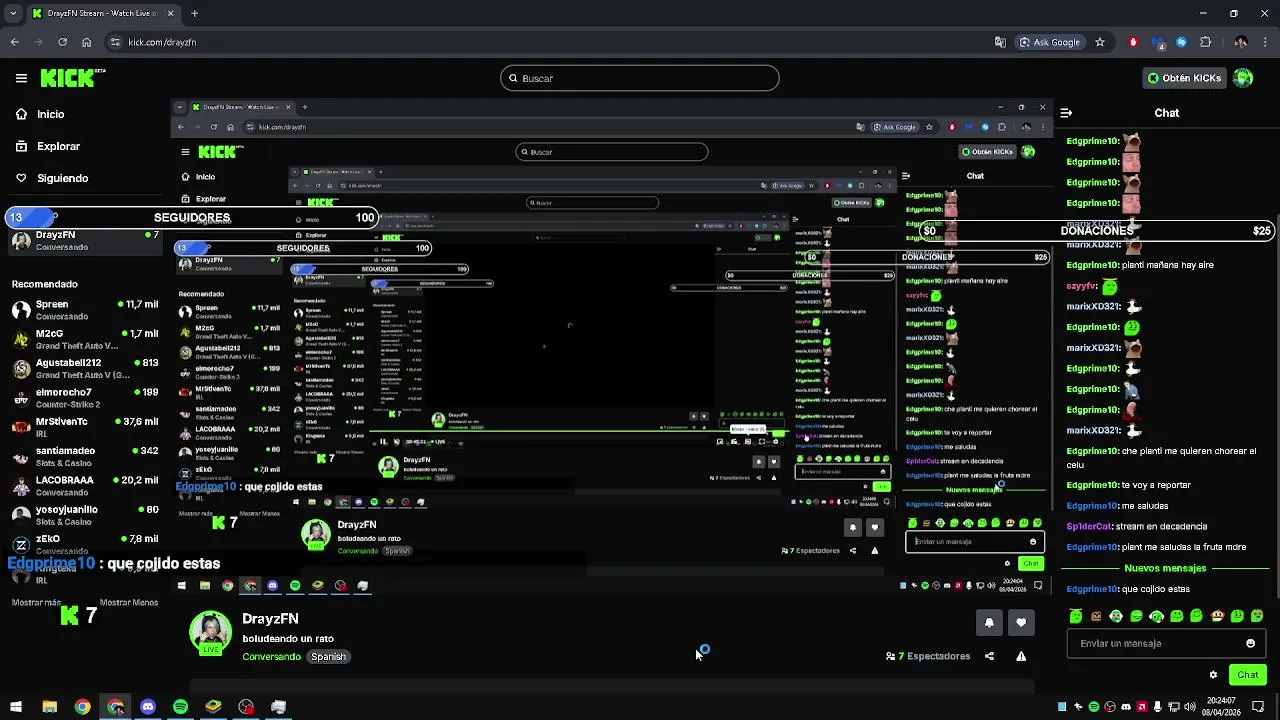Insert the brown box-face emote

coord(1096,616)
